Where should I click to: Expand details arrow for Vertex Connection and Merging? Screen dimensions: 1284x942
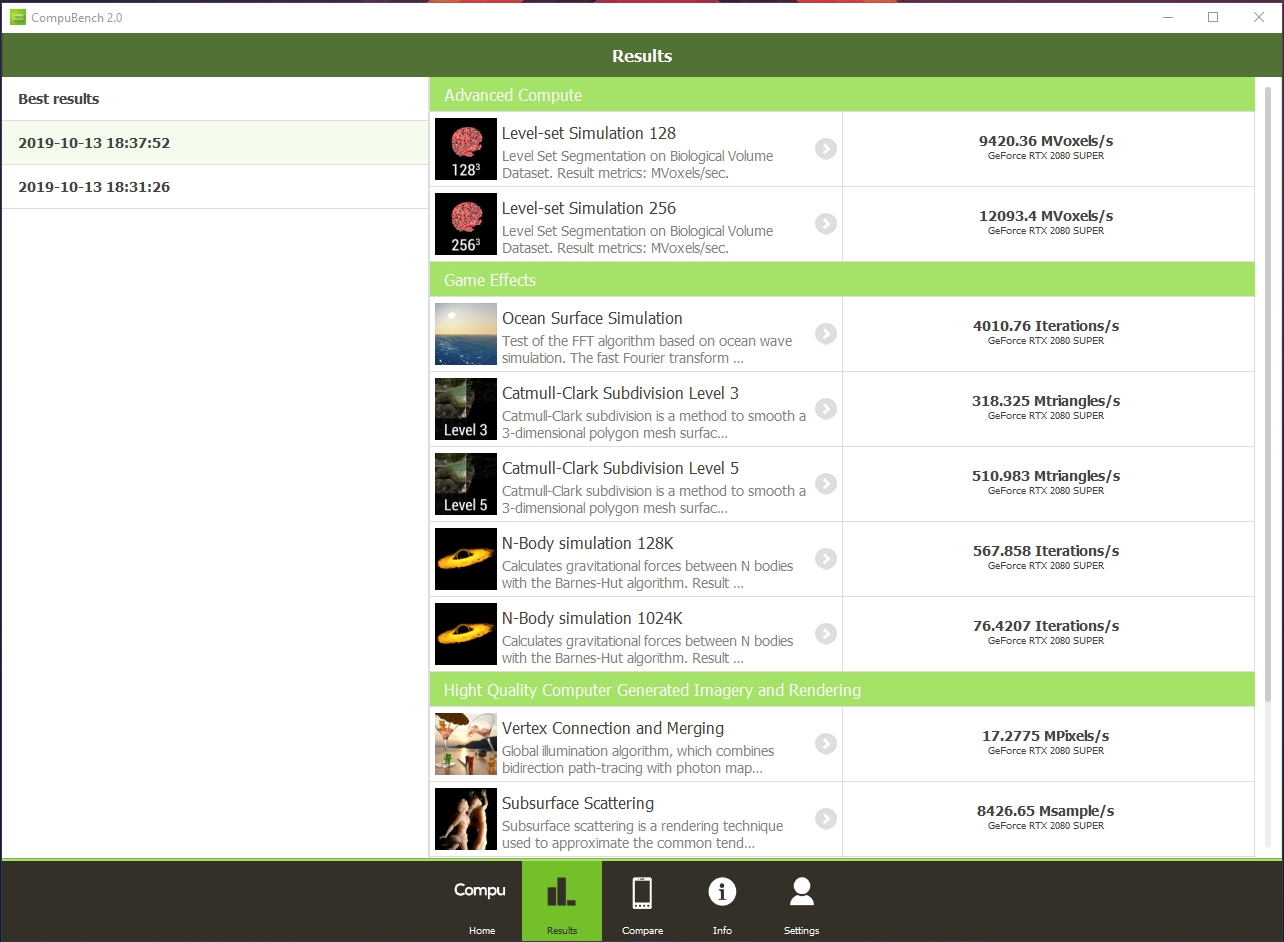[826, 744]
